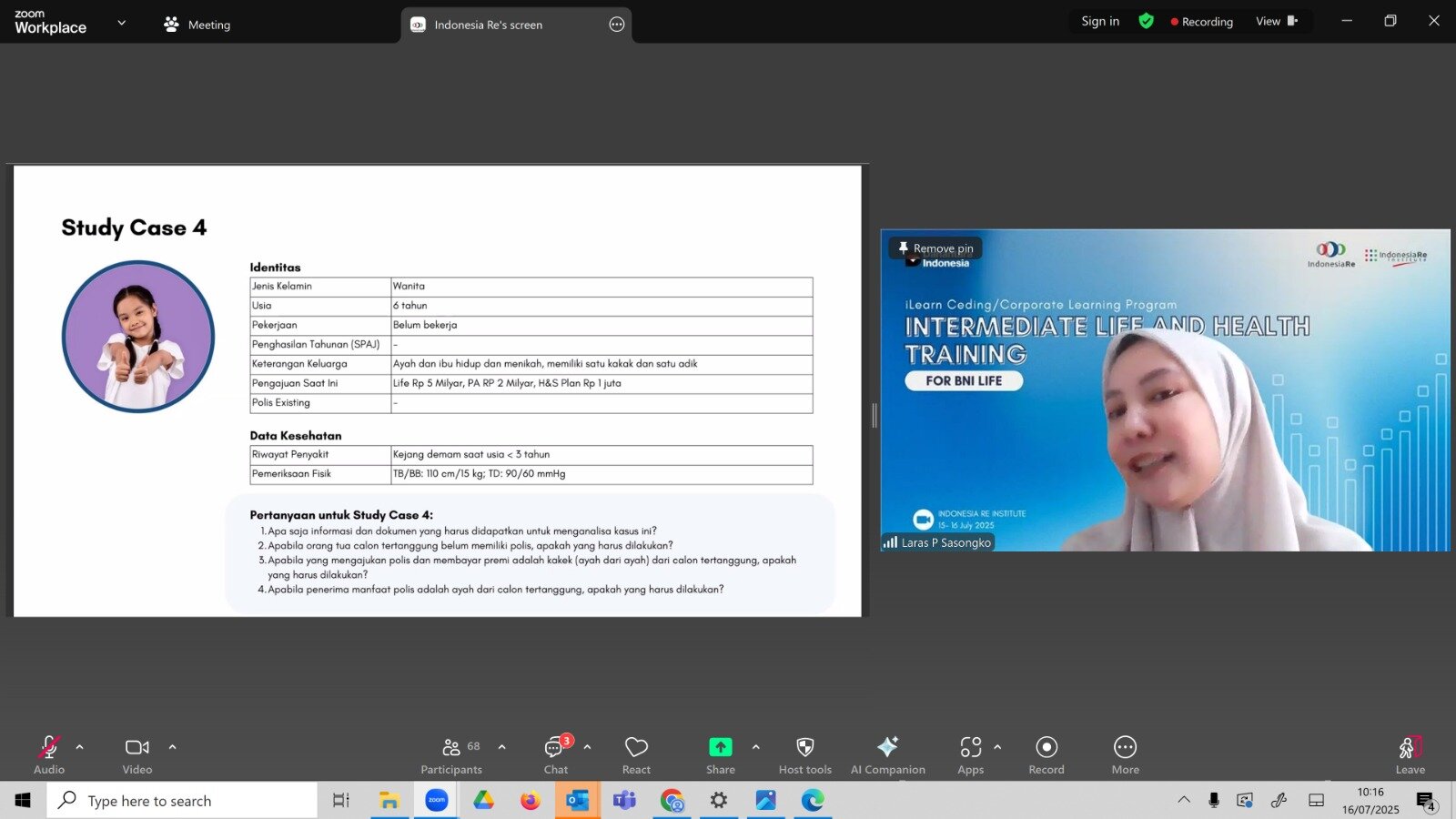
Task: Open Host tools shield icon
Action: pyautogui.click(x=805, y=747)
